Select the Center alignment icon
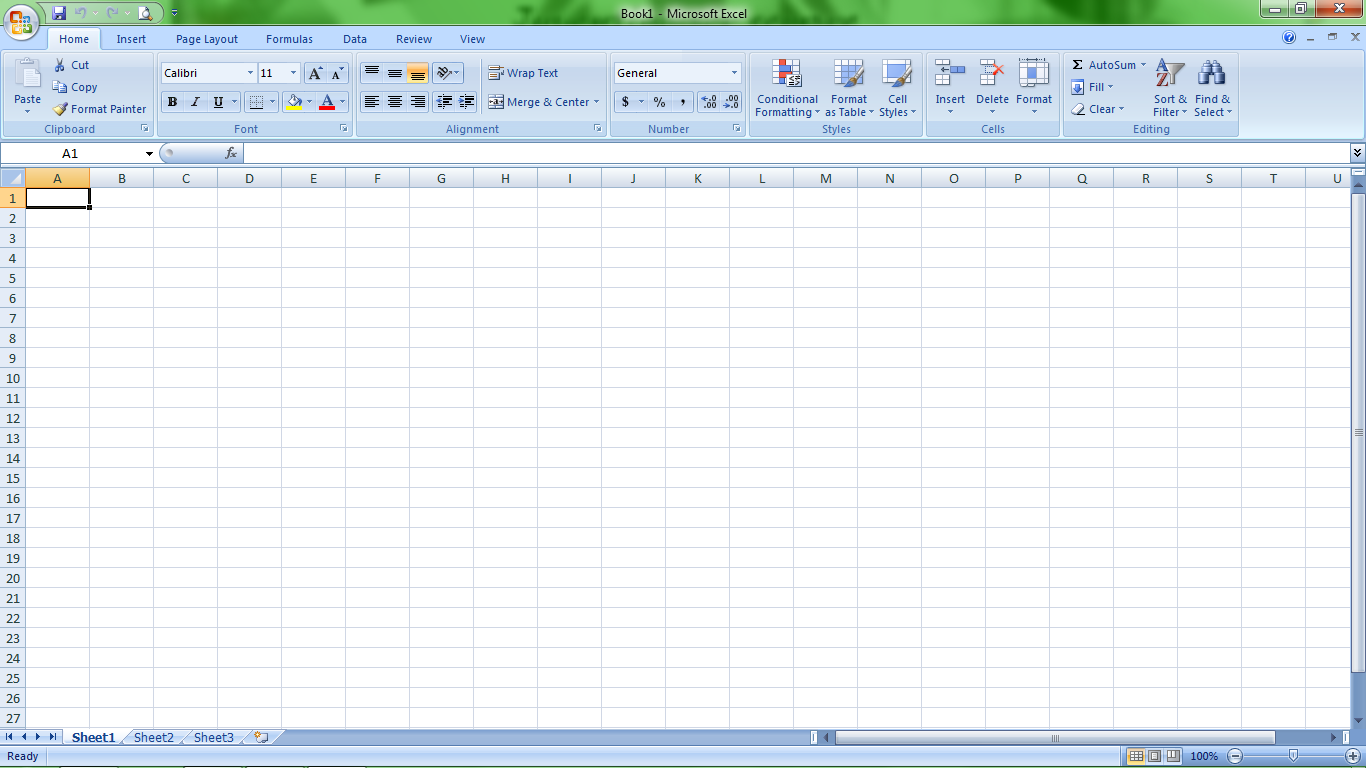 [394, 102]
